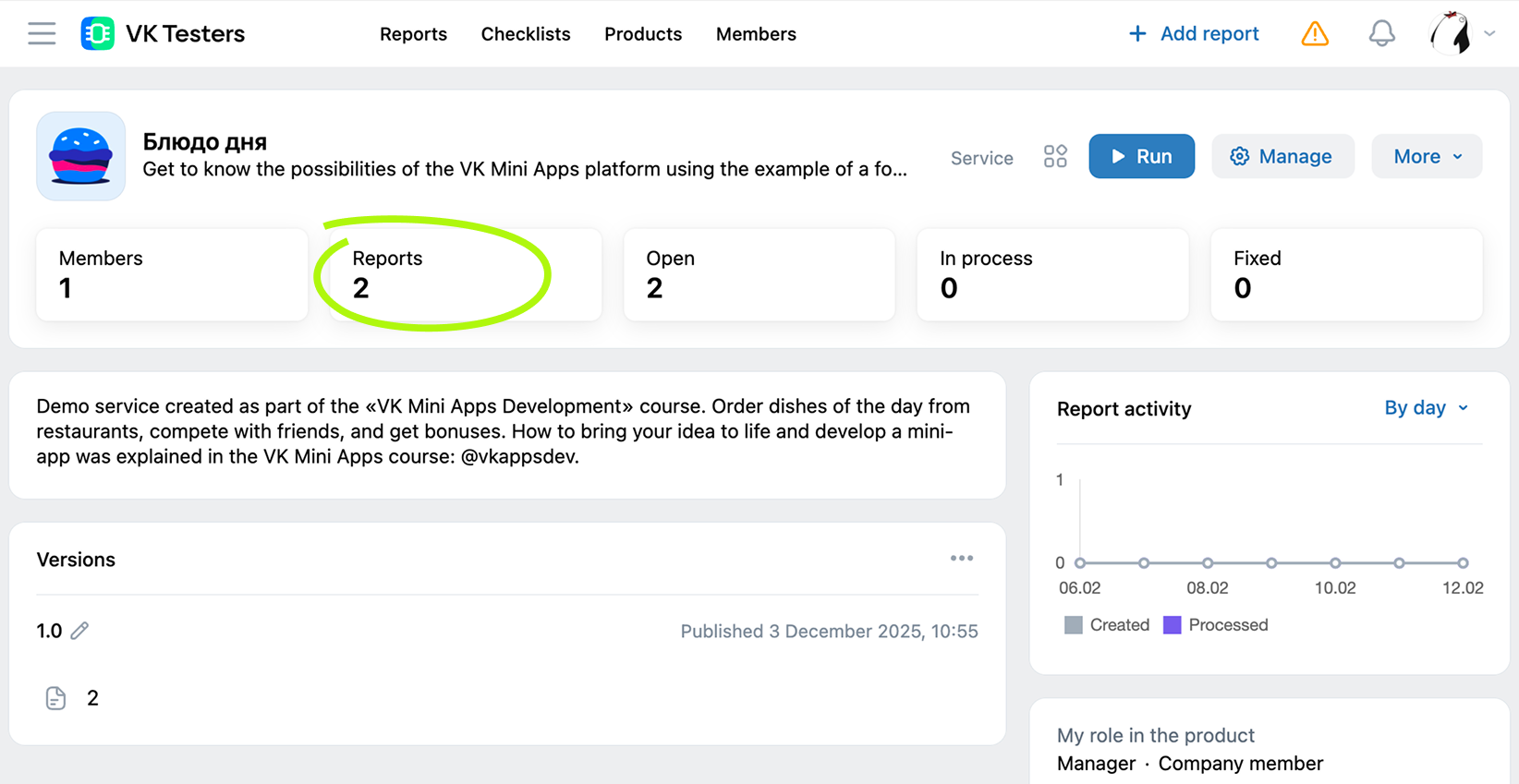The height and width of the screenshot is (784, 1519).
Task: Expand the More dropdown
Action: tap(1427, 156)
